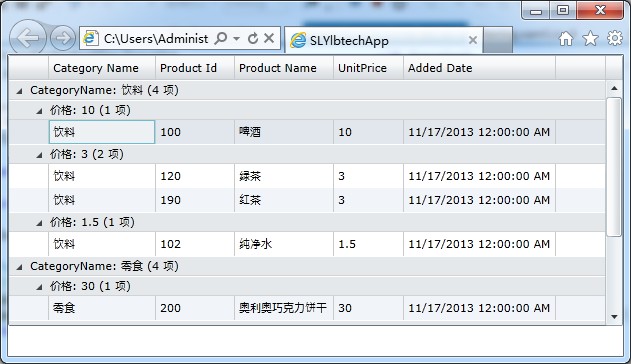Open a new blank tab
This screenshot has width=631, height=364.
click(497, 39)
